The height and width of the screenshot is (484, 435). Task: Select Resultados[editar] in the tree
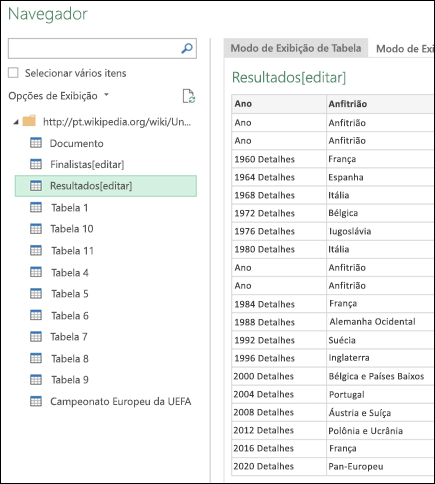[x=106, y=186]
